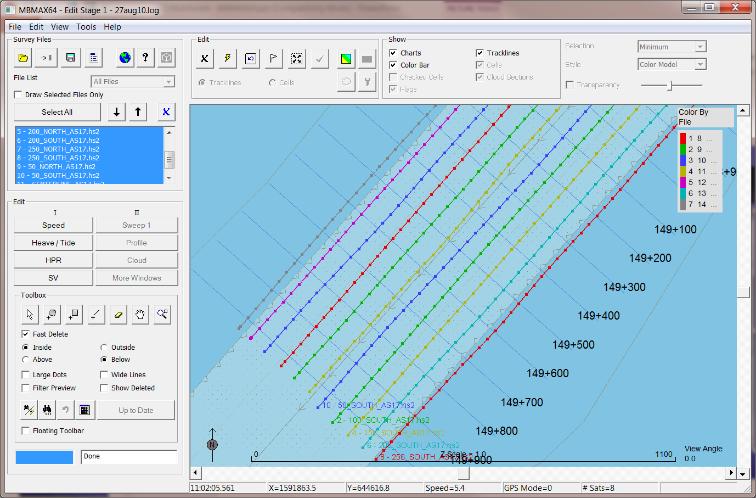Select the Inside radio button
Viewport: 756px width, 498px height.
(x=26, y=347)
